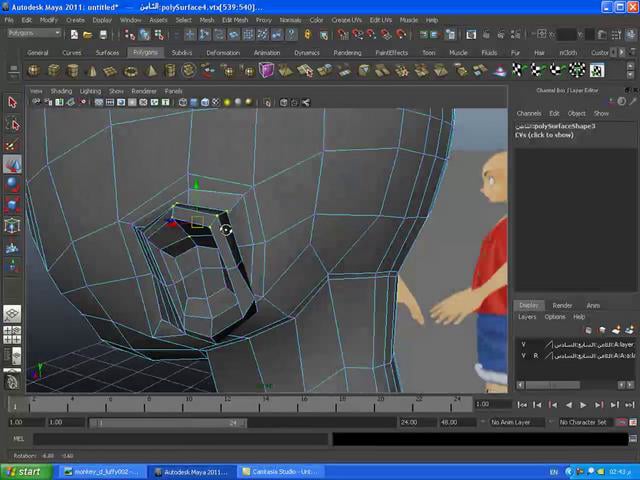The image size is (640, 480).
Task: Open the No Character Set dropdown
Action: (584, 422)
